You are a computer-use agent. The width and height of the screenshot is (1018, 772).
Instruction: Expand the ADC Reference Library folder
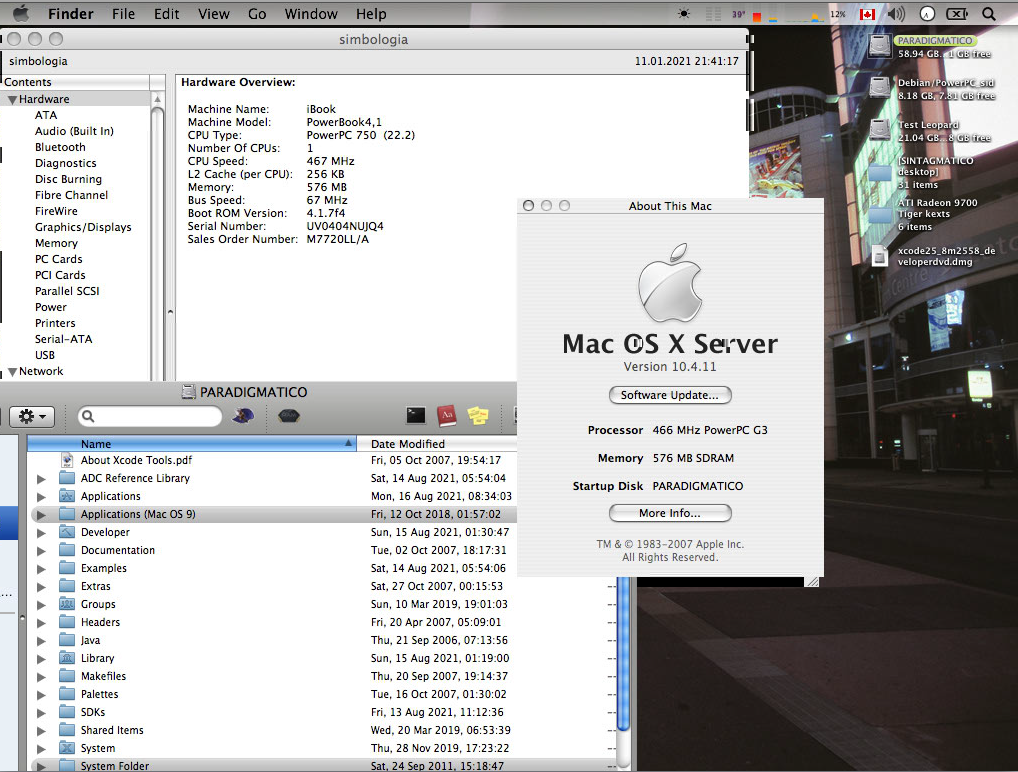point(42,479)
